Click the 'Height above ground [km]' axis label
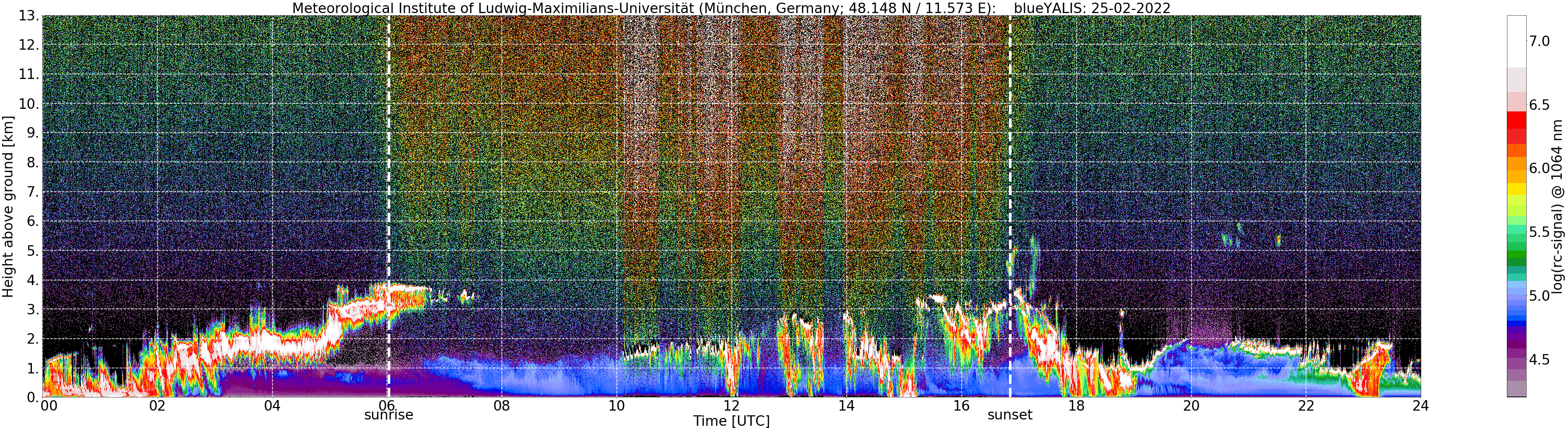1568x431 pixels. (8, 206)
